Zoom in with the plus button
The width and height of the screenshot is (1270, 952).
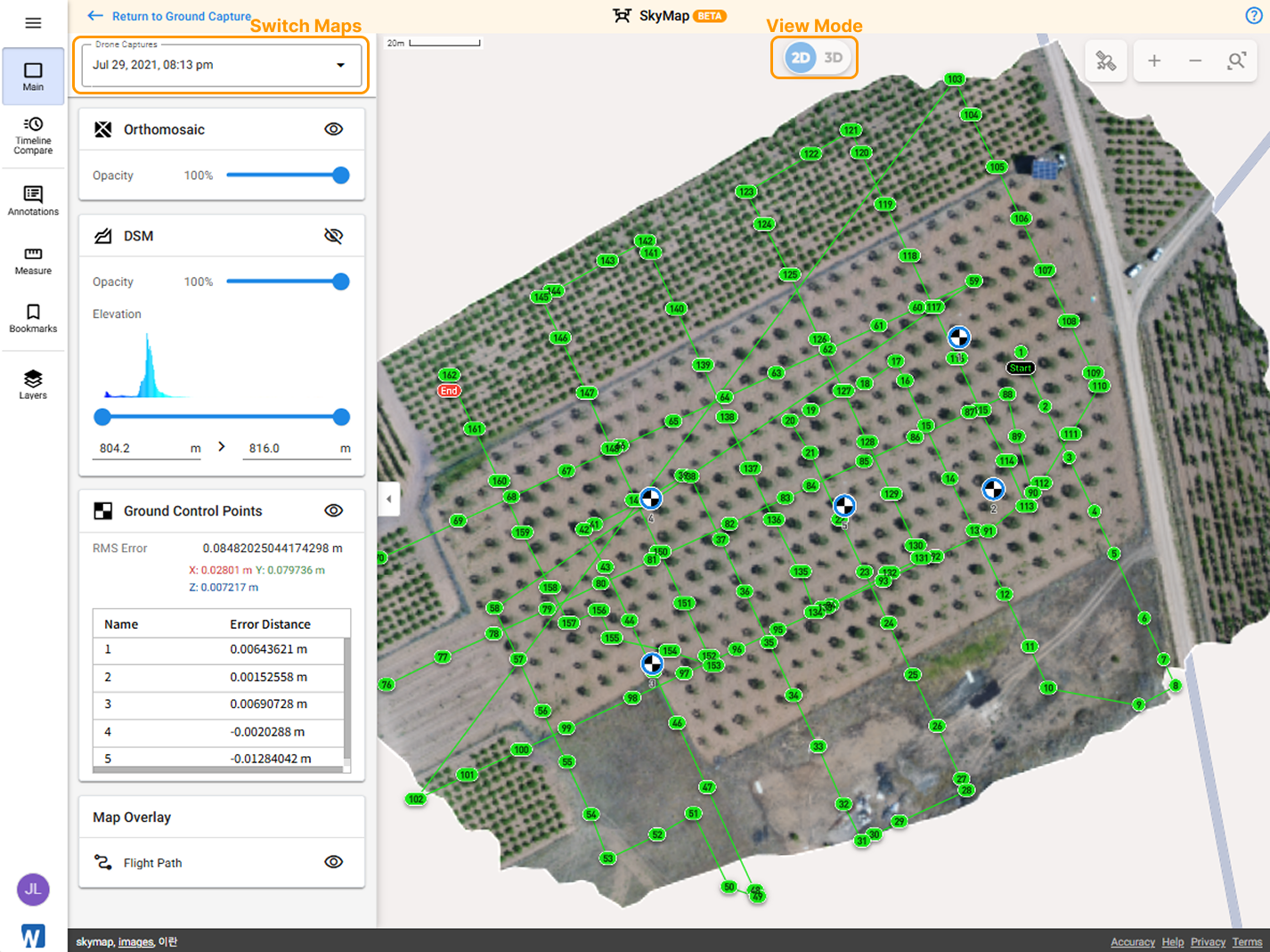[x=1154, y=61]
